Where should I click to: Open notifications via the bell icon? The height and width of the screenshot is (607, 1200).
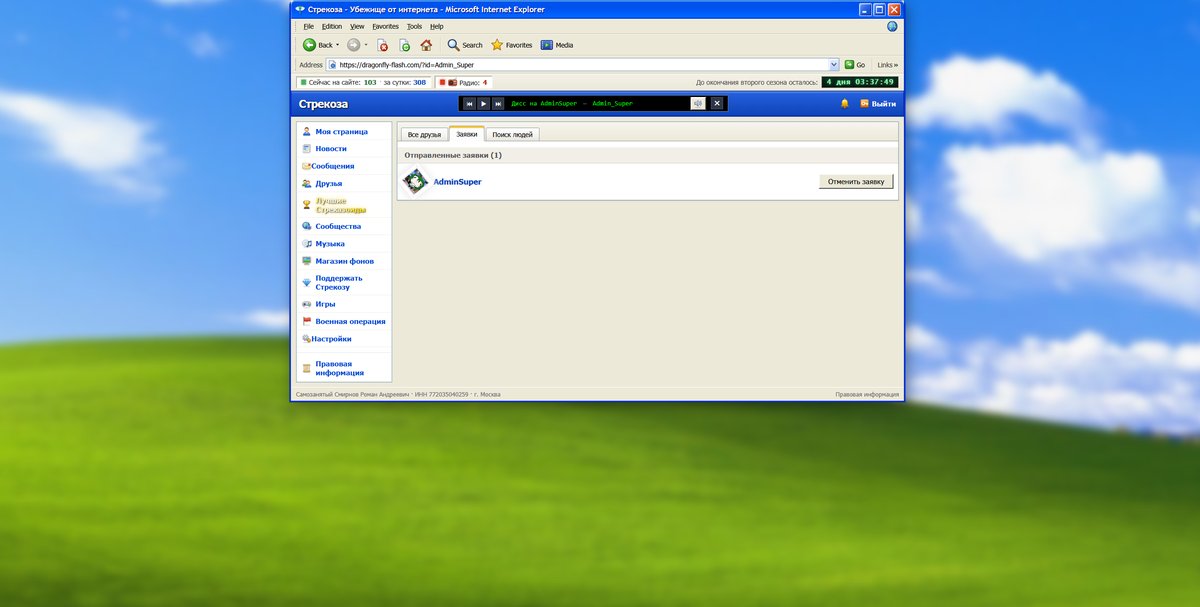pyautogui.click(x=844, y=104)
